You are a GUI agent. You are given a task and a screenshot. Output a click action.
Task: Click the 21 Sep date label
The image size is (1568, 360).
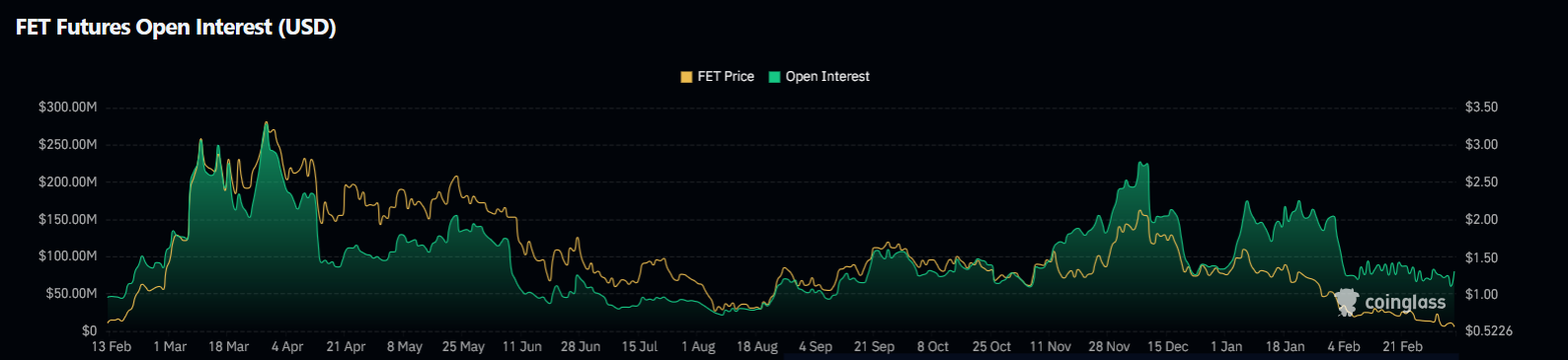874,346
